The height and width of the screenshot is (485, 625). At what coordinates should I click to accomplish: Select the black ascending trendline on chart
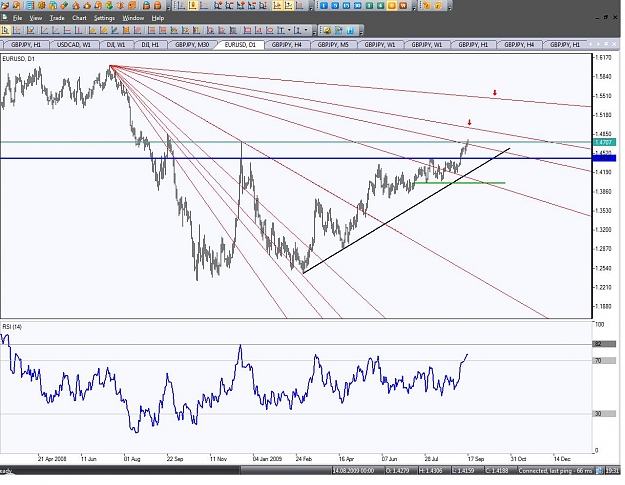click(407, 211)
